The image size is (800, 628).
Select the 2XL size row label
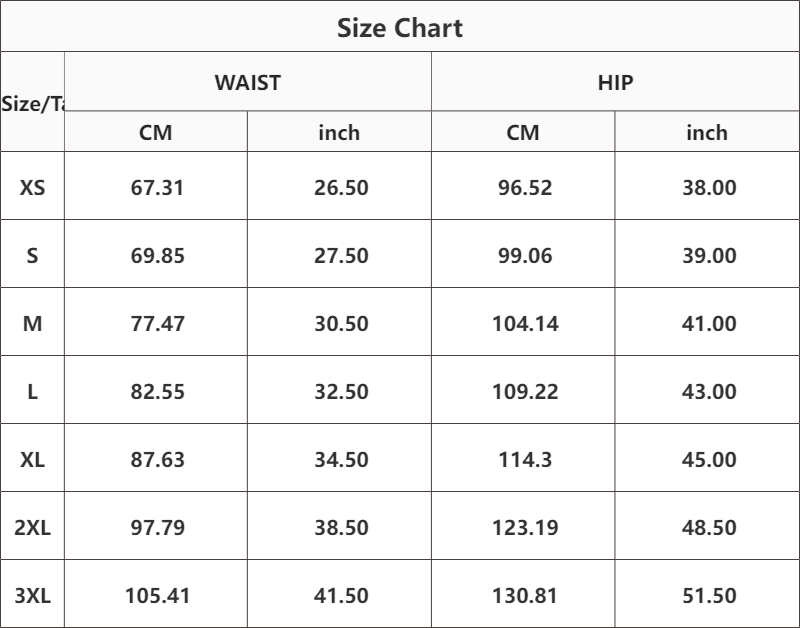(33, 527)
